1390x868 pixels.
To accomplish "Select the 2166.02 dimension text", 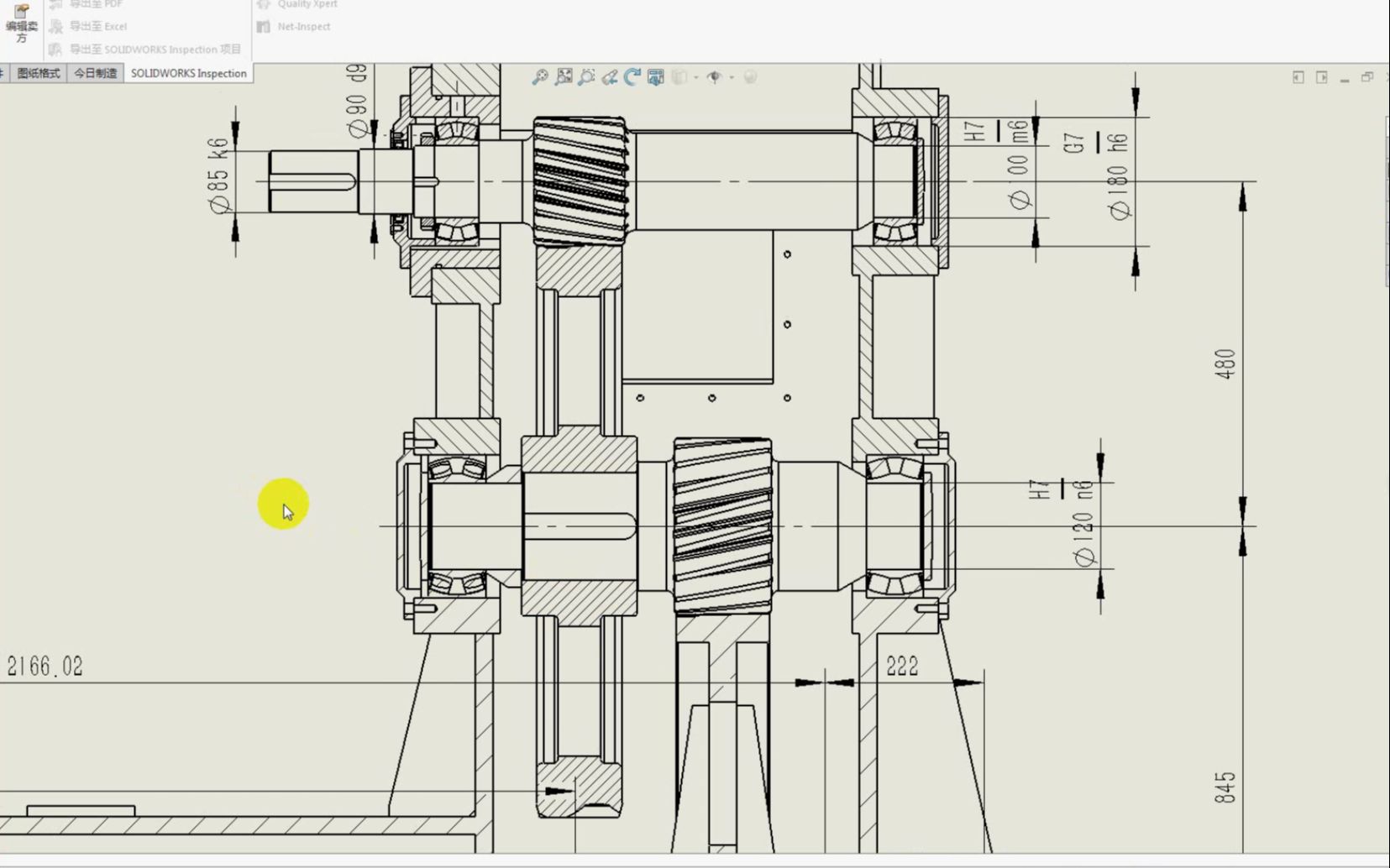I will 45,667.
